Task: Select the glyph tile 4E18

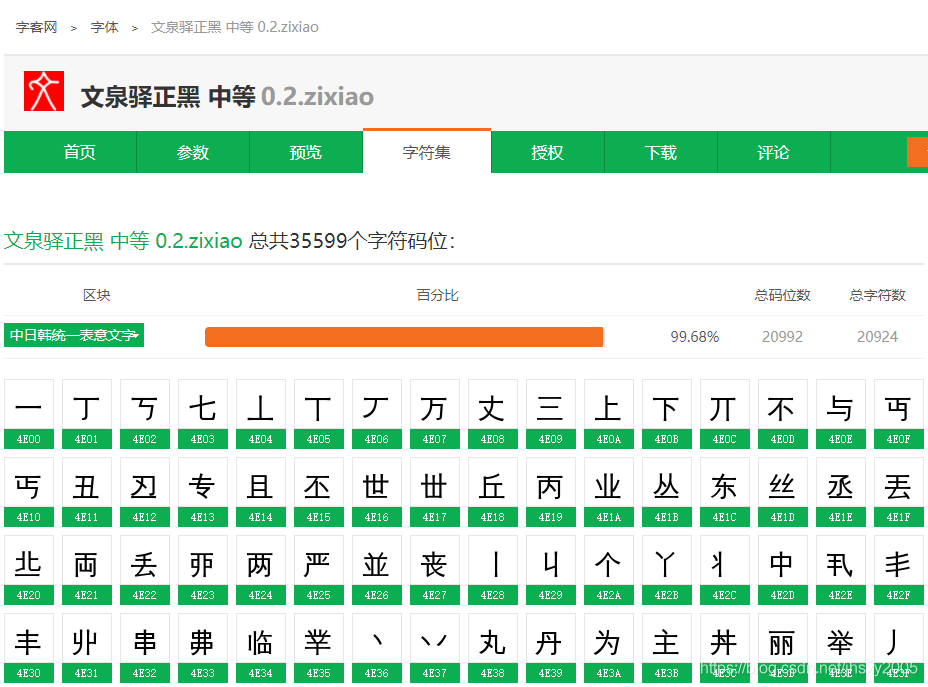Action: coord(492,492)
